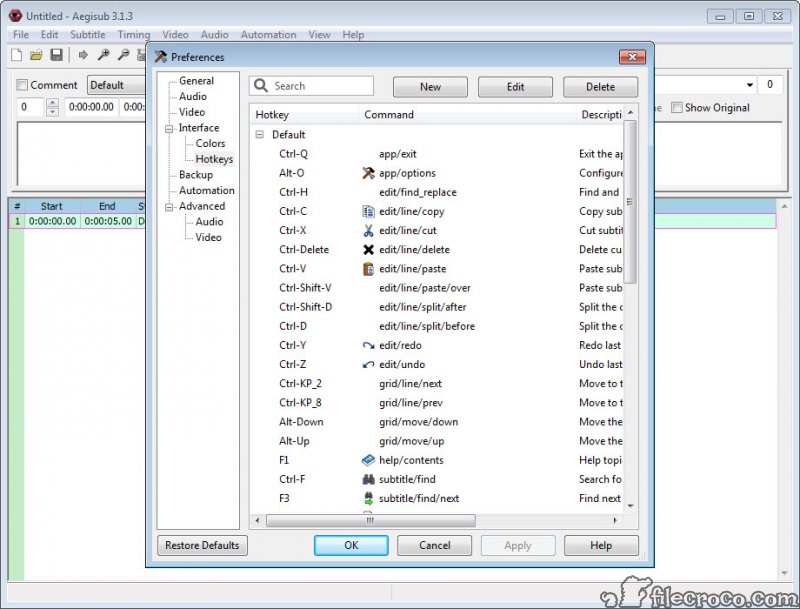Click the Save floppy disk icon
This screenshot has width=800, height=609.
click(x=56, y=55)
